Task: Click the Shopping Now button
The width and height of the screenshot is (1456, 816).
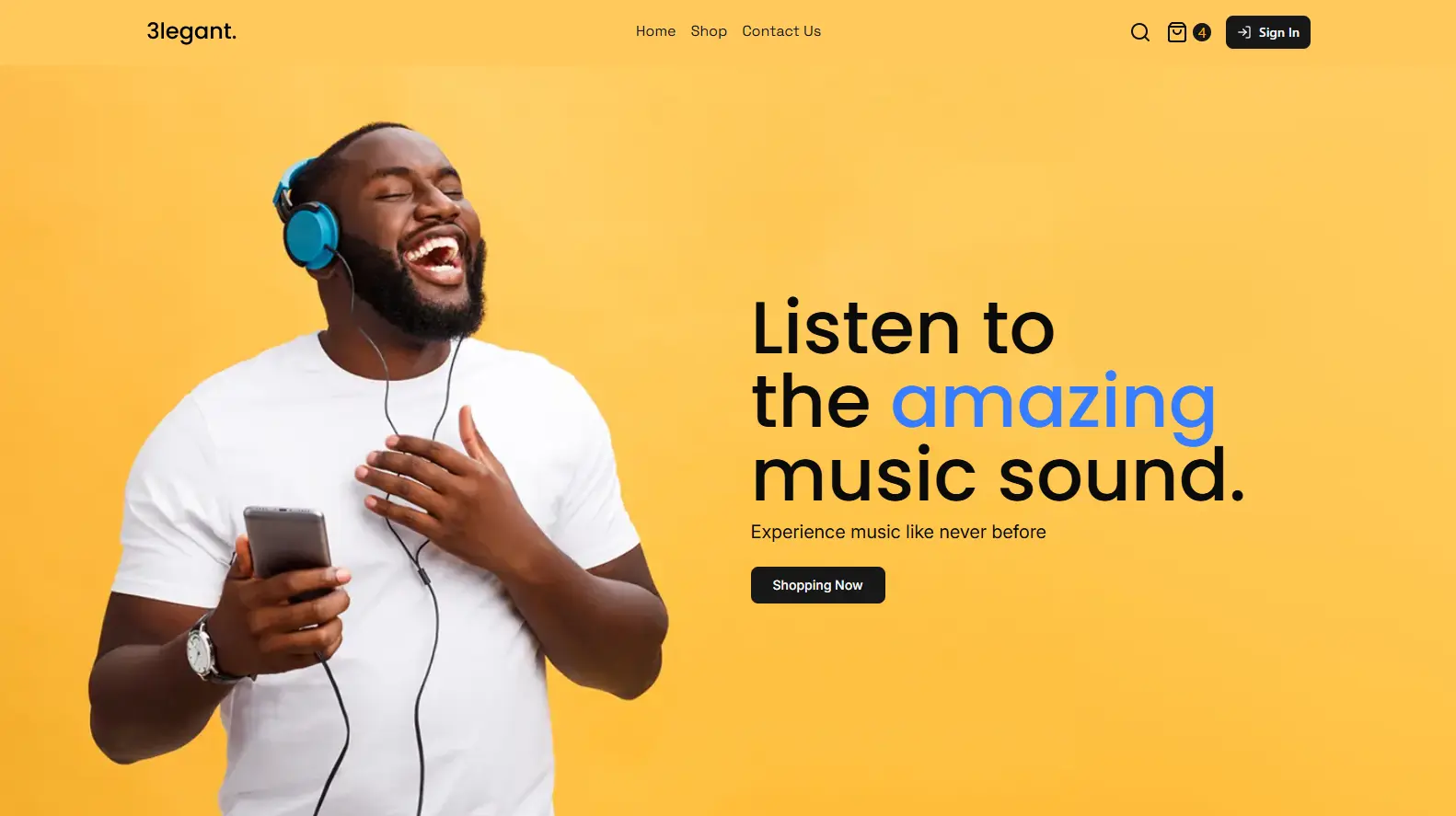Action: [x=817, y=585]
